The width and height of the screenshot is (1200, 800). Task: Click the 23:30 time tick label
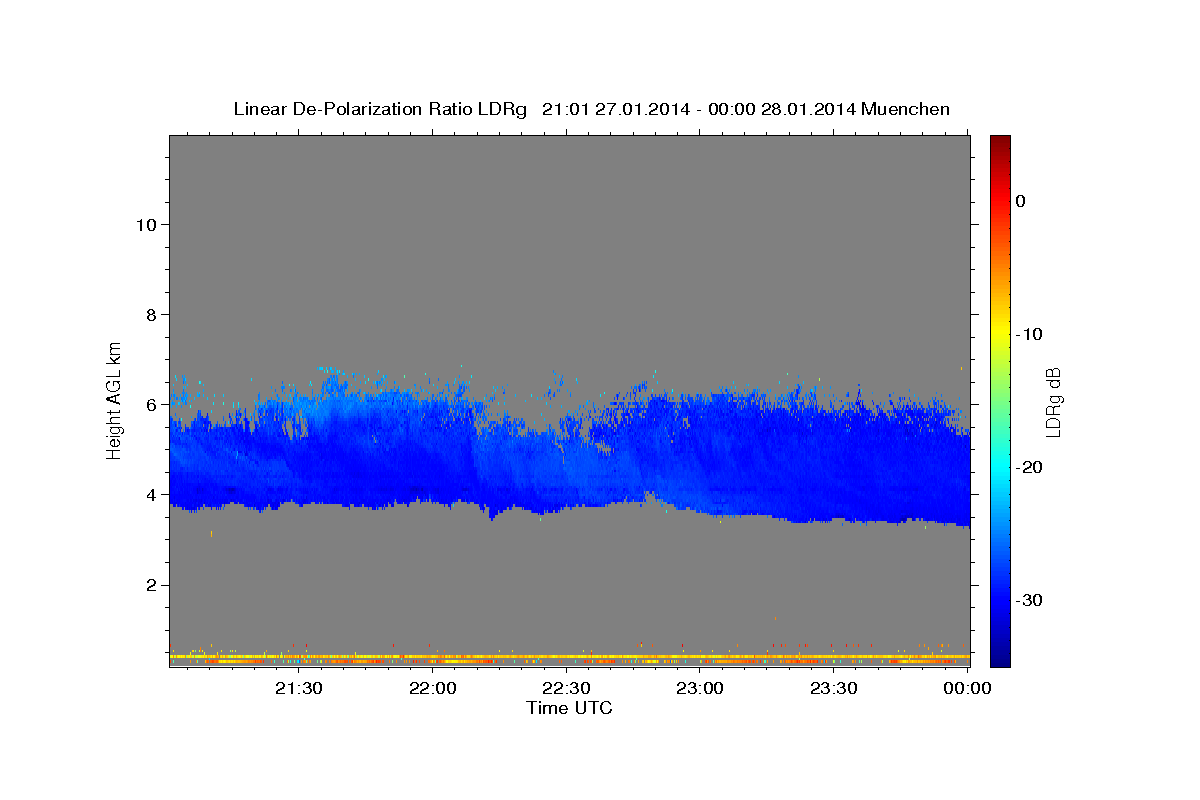click(833, 688)
